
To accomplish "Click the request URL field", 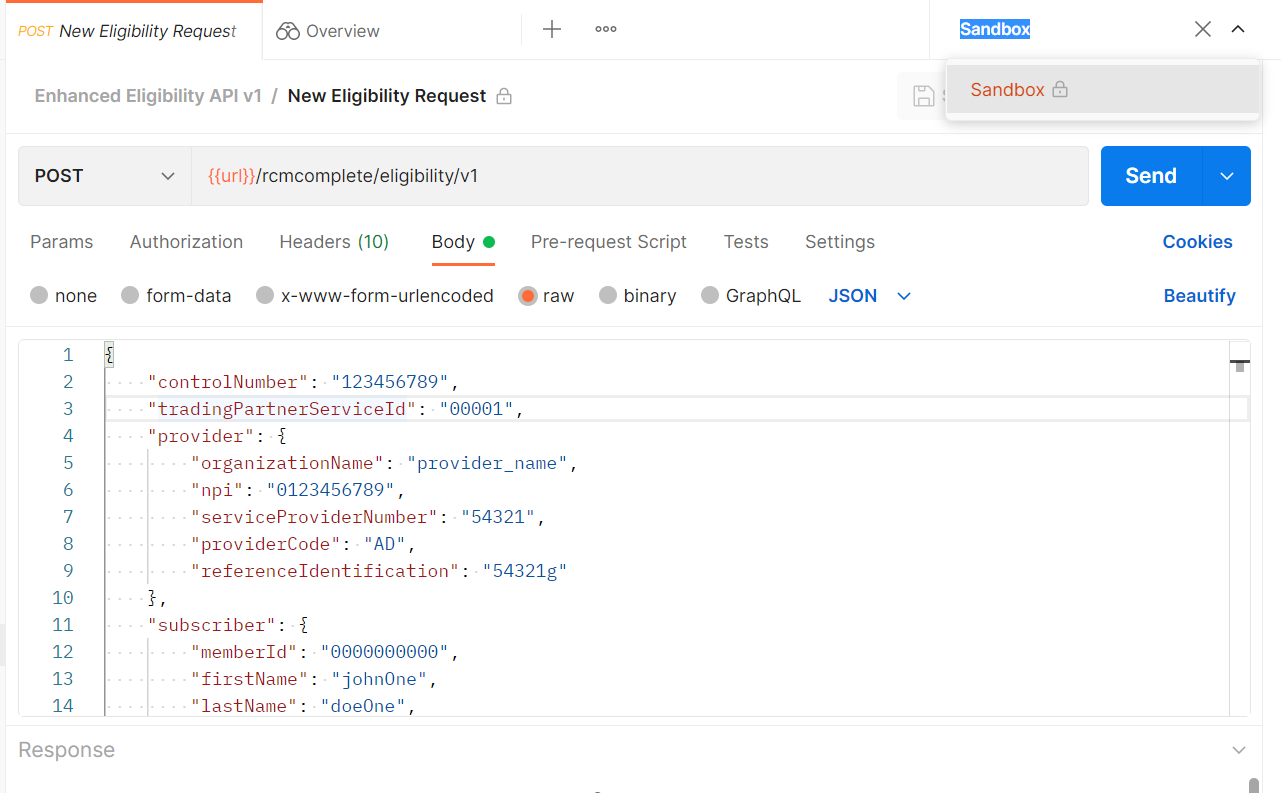I will point(640,176).
